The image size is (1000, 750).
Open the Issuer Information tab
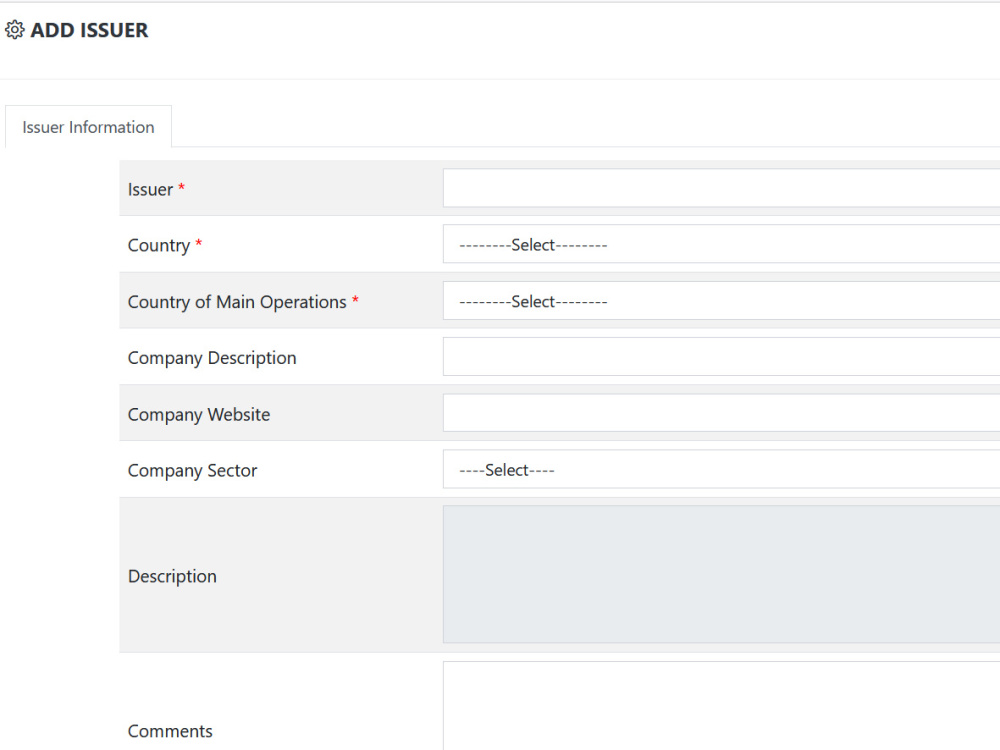coord(88,126)
